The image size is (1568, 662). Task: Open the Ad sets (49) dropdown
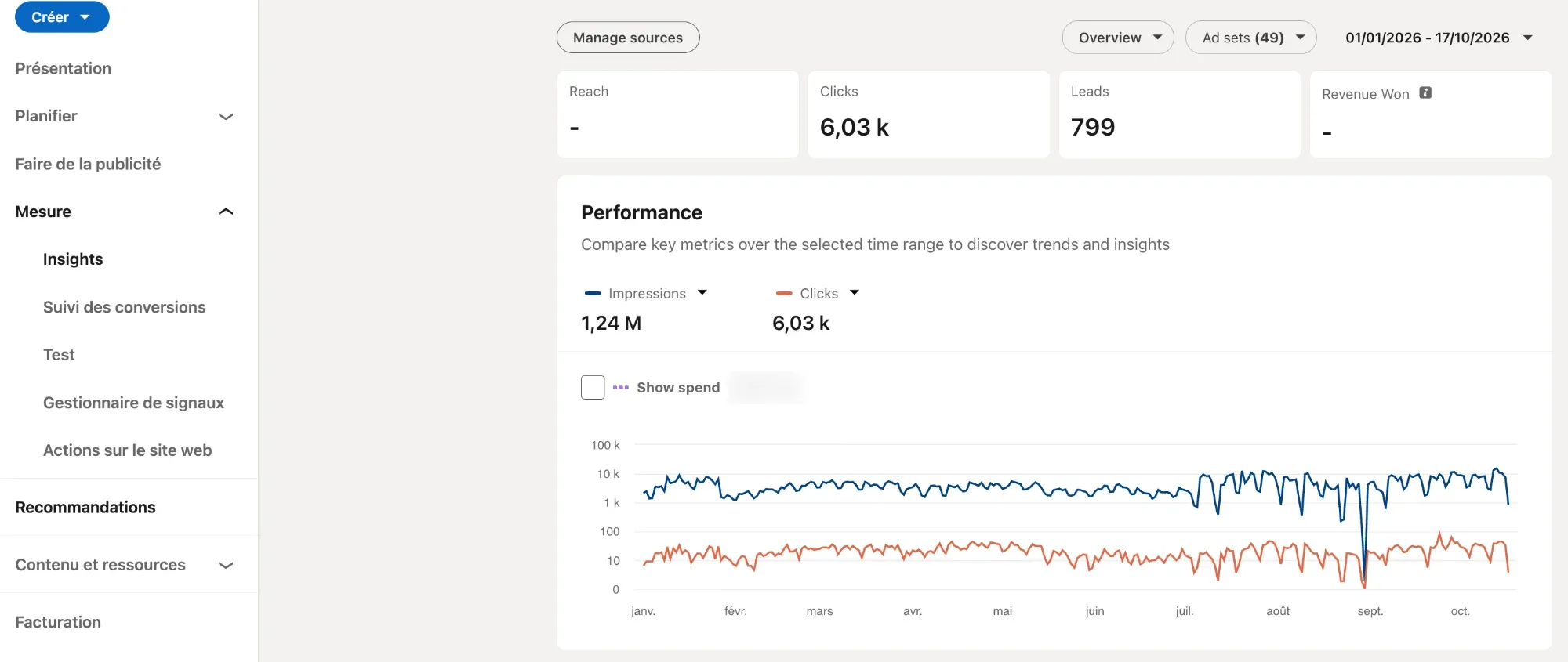pos(1251,38)
